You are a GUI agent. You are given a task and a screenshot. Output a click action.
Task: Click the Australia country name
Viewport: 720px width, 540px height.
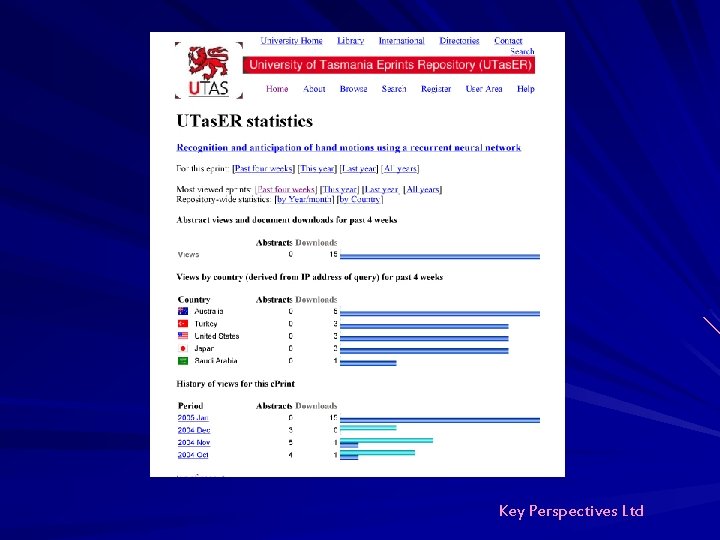209,311
